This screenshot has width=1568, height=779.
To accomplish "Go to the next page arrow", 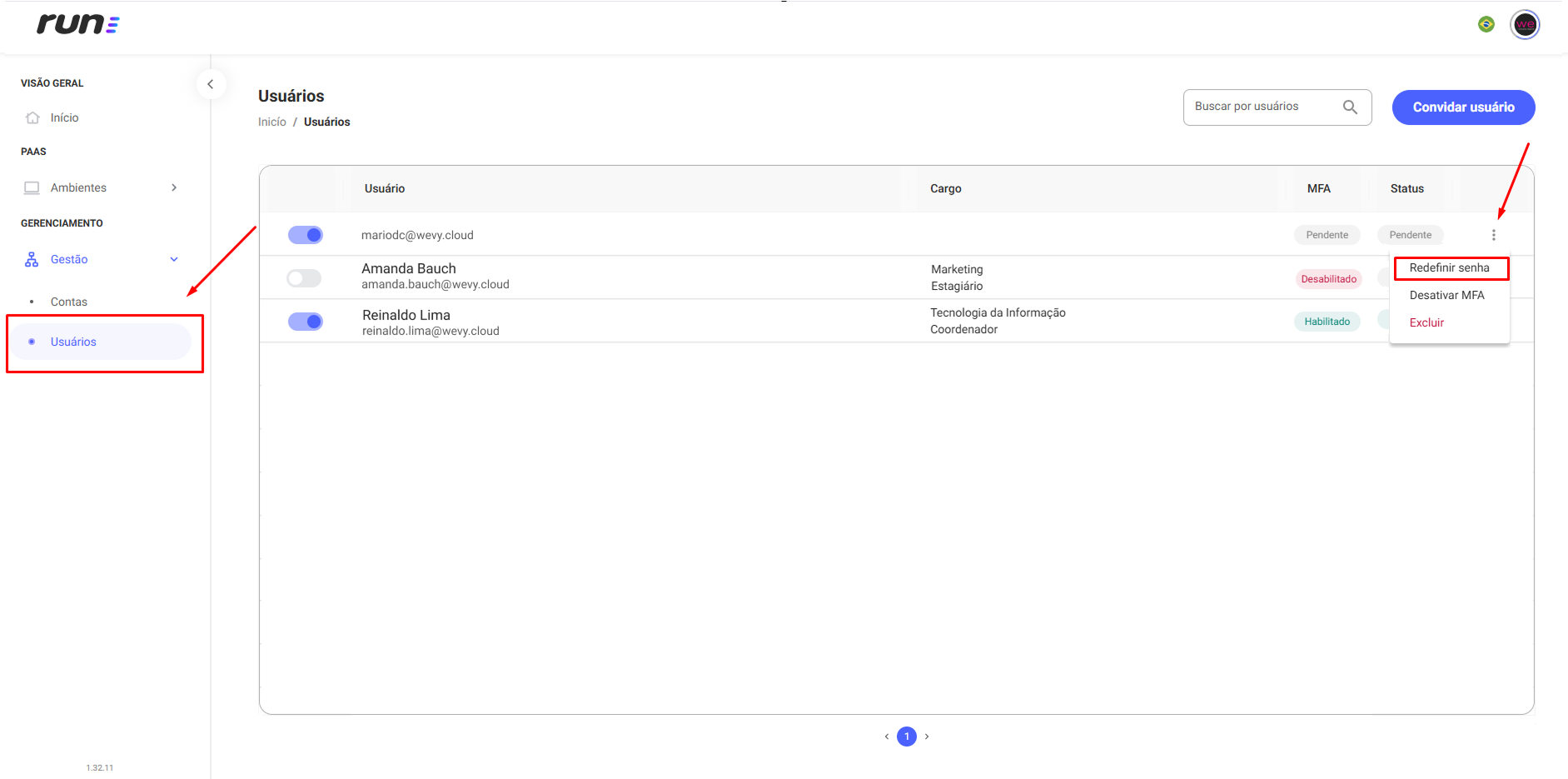I will click(927, 737).
